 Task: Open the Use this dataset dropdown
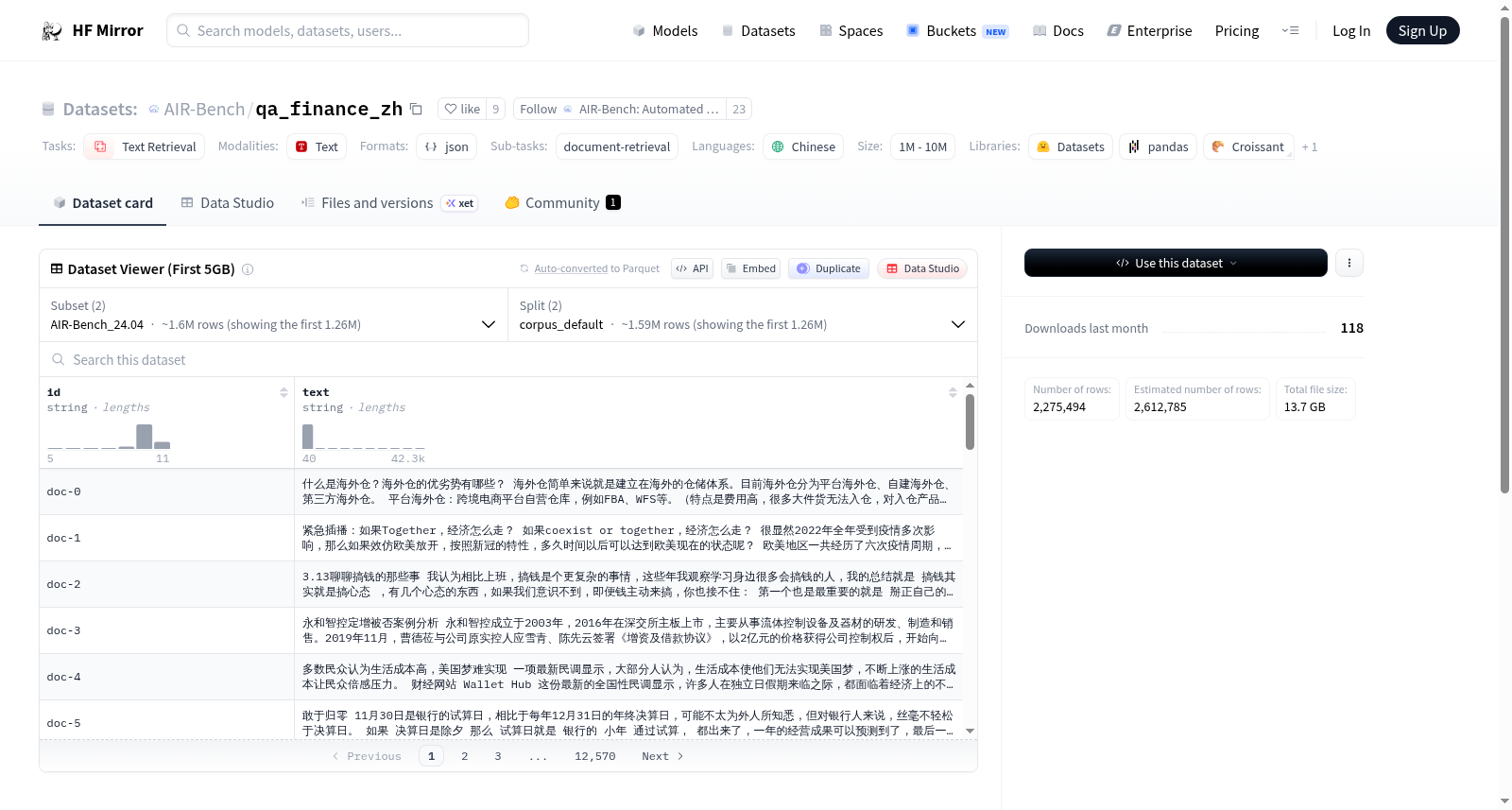(1176, 263)
